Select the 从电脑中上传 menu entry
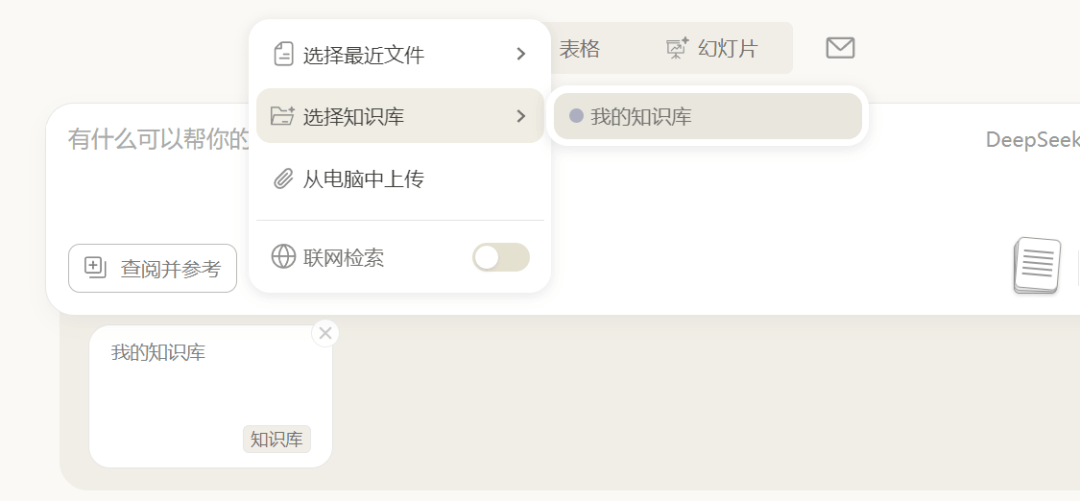The image size is (1080, 501). point(364,179)
